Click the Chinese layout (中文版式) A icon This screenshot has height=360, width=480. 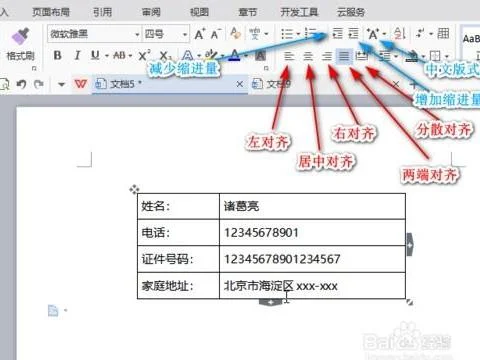(373, 34)
